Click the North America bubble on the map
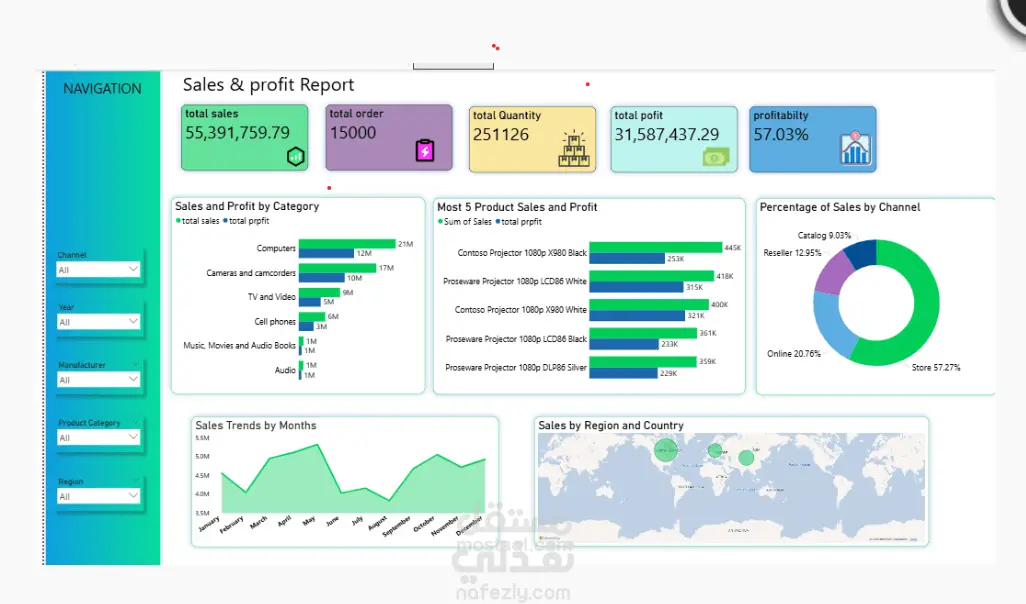The height and width of the screenshot is (604, 1026). (666, 450)
